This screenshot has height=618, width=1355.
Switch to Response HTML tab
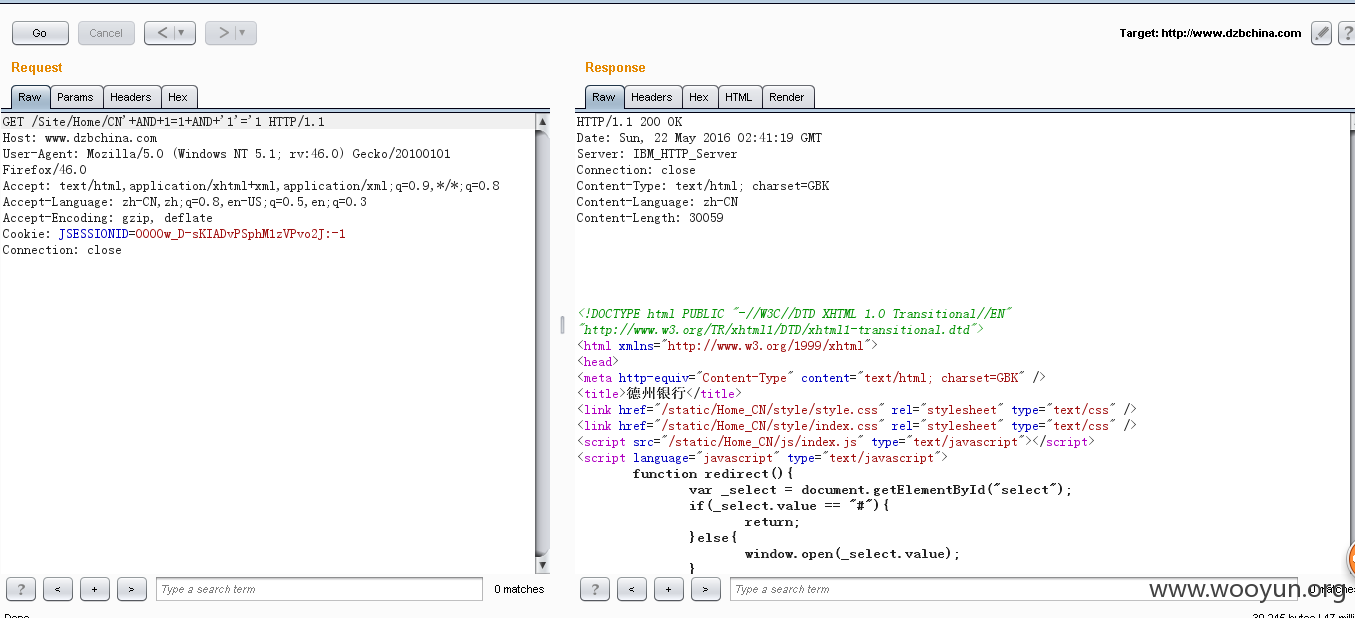(739, 97)
